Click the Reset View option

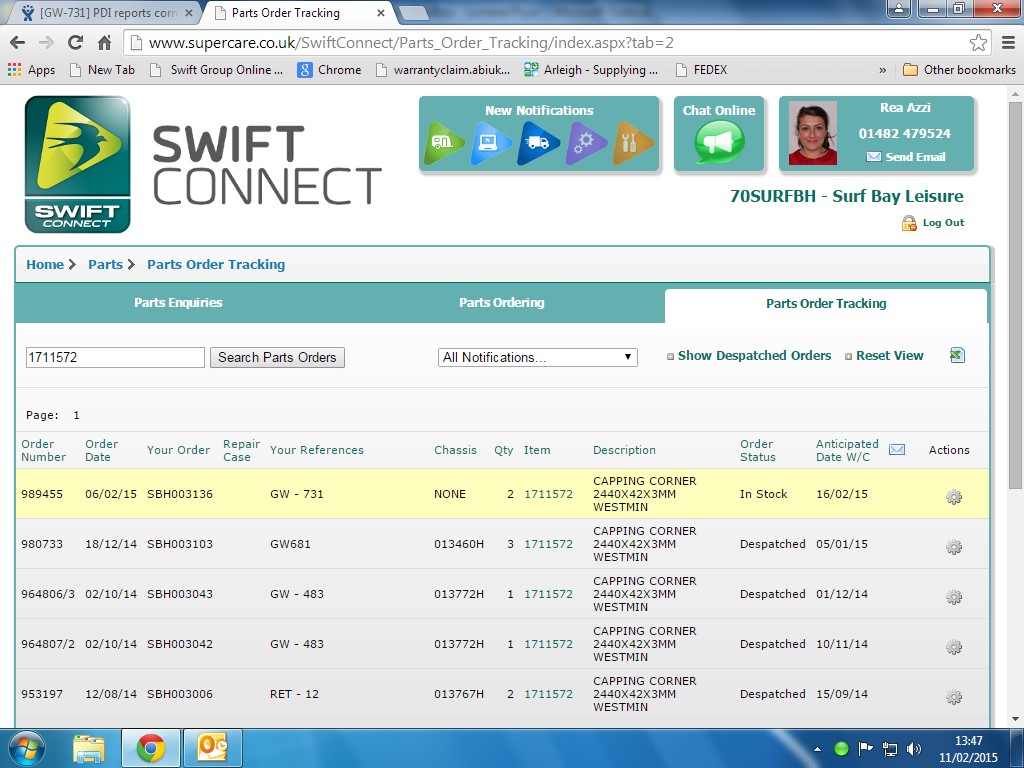click(884, 356)
